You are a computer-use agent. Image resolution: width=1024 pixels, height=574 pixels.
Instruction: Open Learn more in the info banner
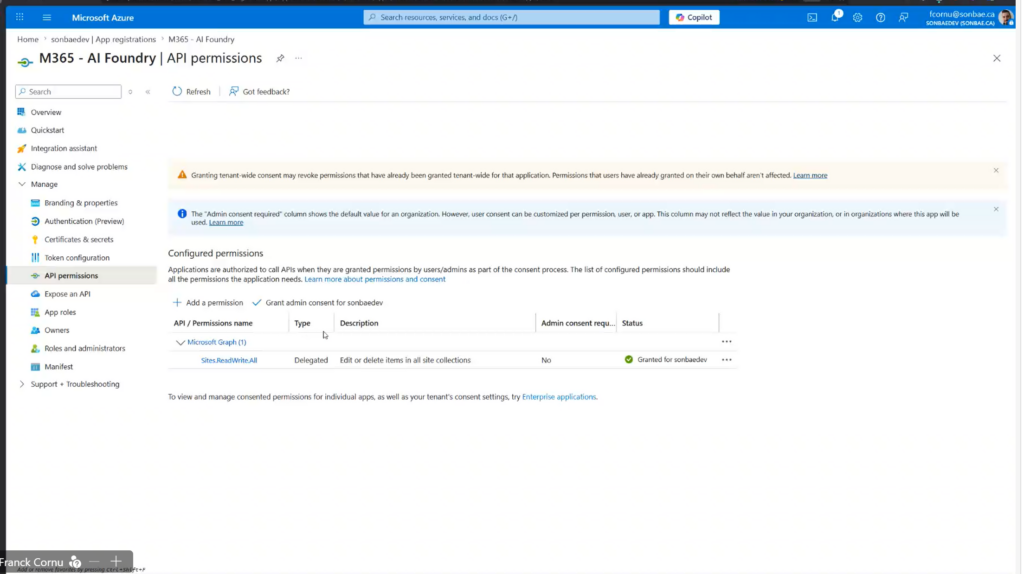point(226,223)
